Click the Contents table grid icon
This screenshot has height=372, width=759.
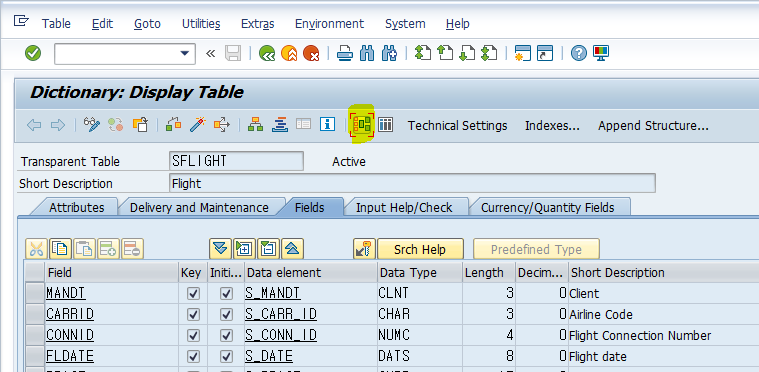[x=385, y=125]
